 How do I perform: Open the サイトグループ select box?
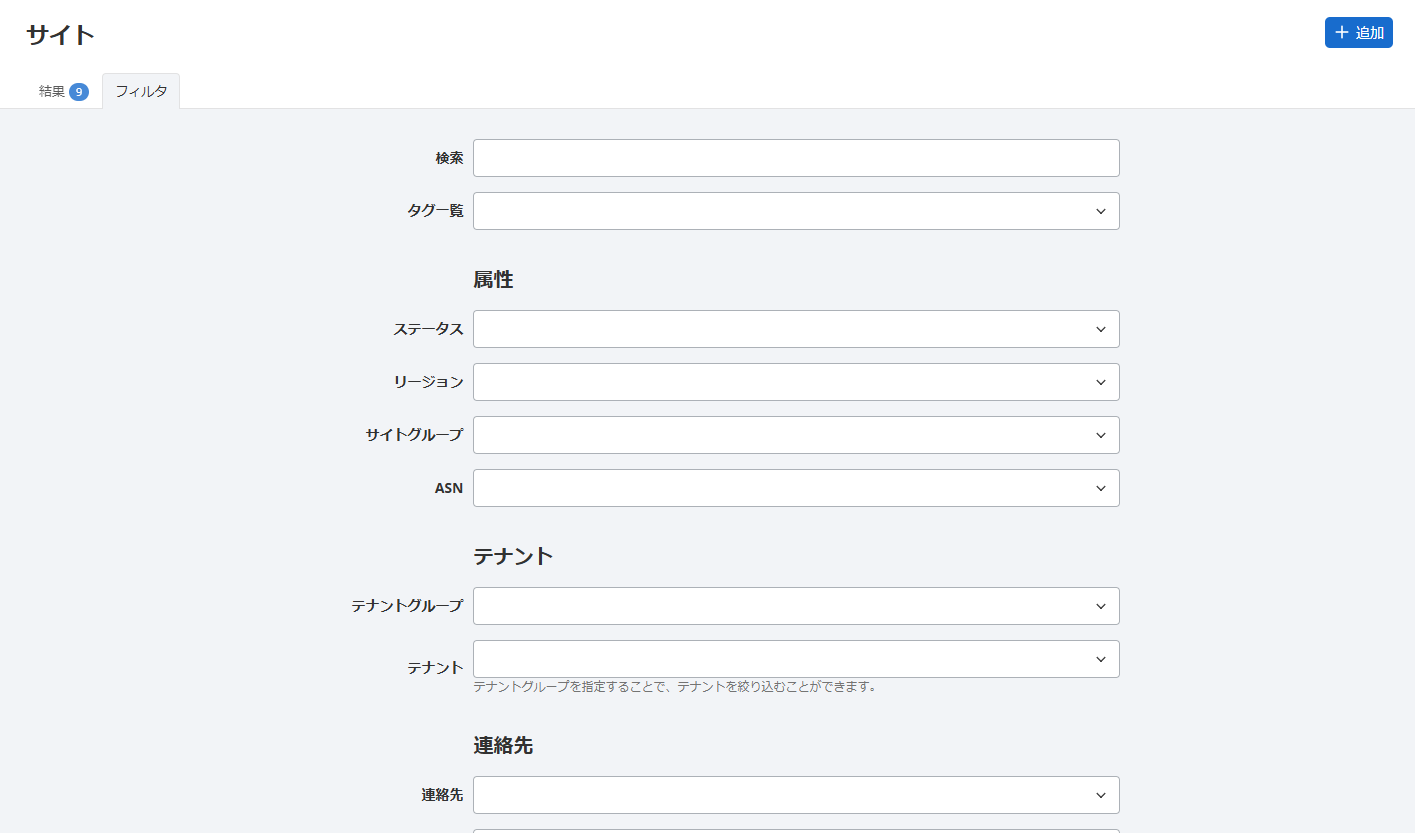[795, 435]
